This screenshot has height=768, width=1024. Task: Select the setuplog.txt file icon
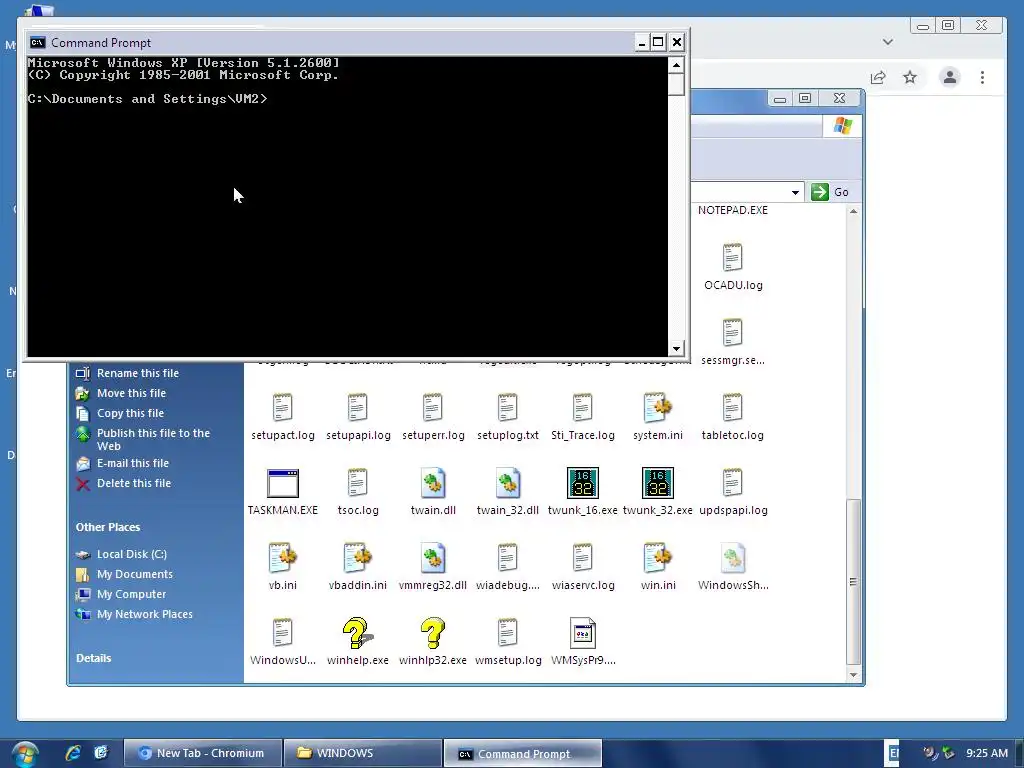507,408
